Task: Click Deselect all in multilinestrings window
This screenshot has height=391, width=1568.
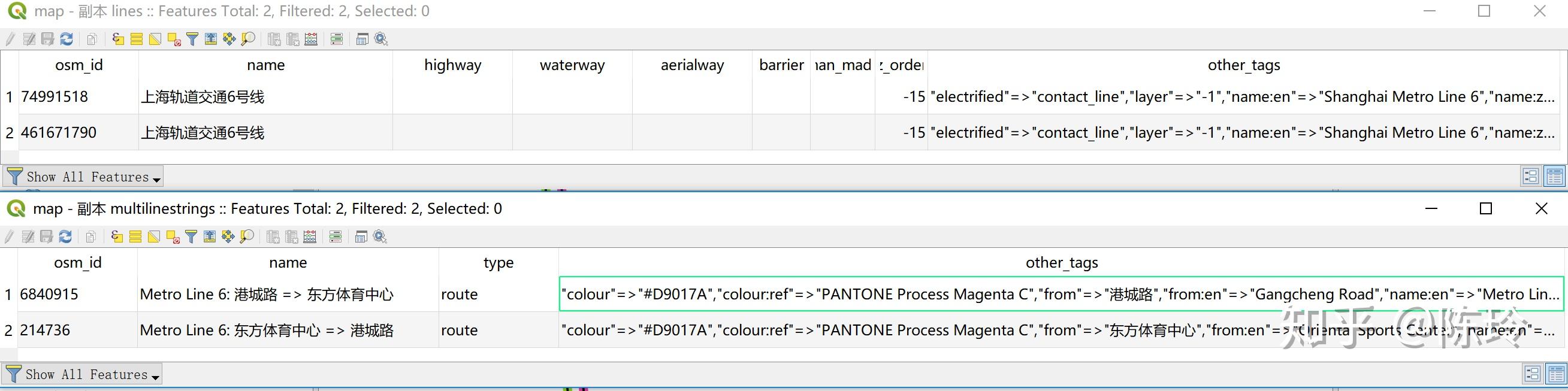Action: [173, 237]
